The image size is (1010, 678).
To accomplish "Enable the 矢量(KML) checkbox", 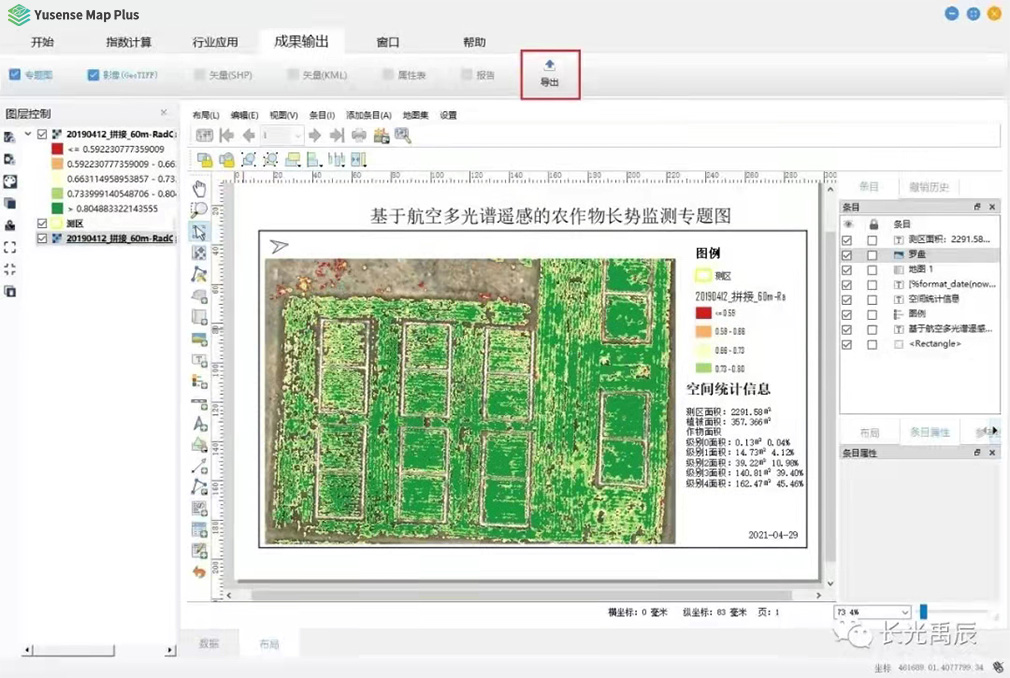I will click(x=293, y=75).
